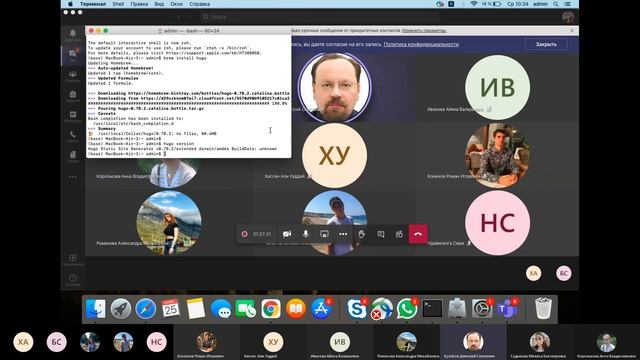Click the battery status in the menu bar
640x360 pixels.
(x=491, y=4)
